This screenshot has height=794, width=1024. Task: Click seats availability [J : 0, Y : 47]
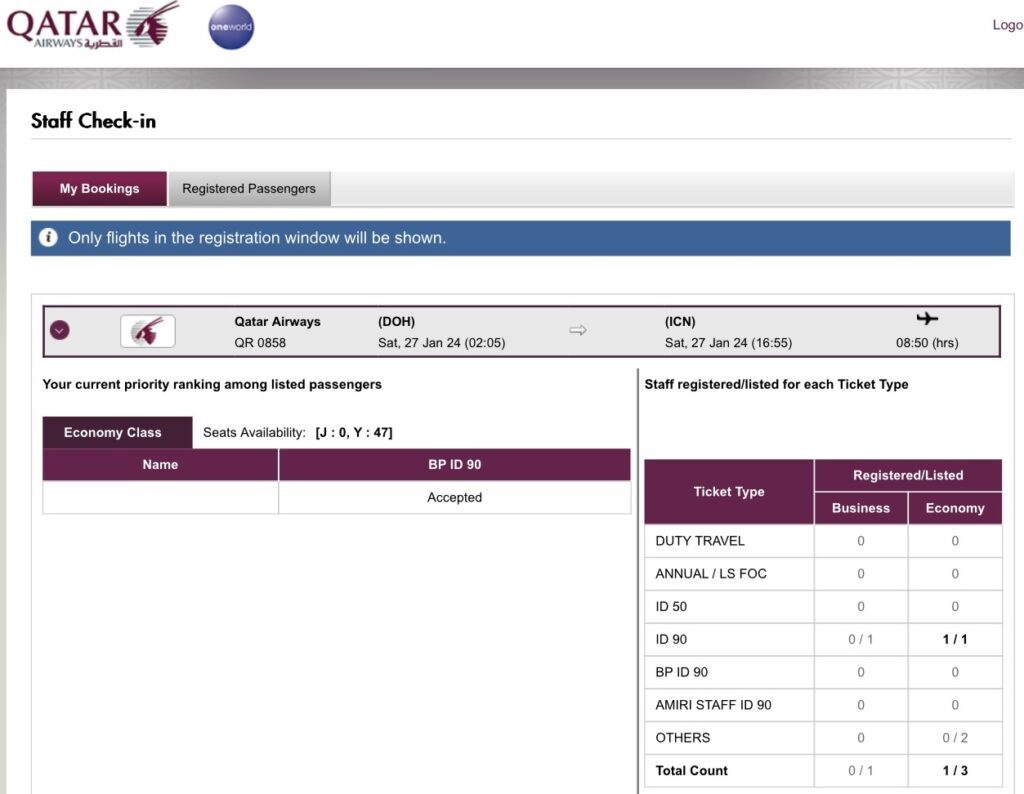coord(353,432)
